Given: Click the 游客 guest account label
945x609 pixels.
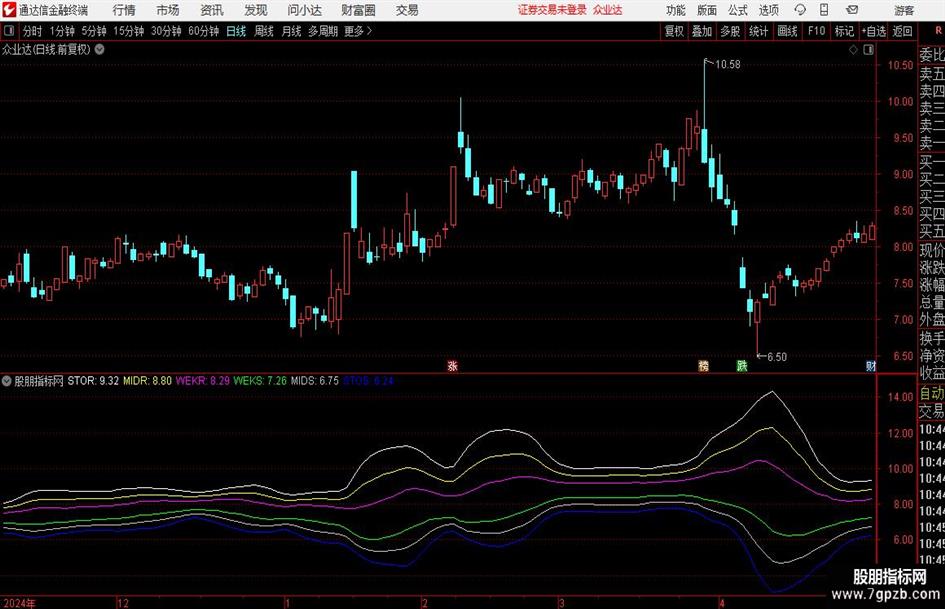Looking at the screenshot, I should (904, 10).
